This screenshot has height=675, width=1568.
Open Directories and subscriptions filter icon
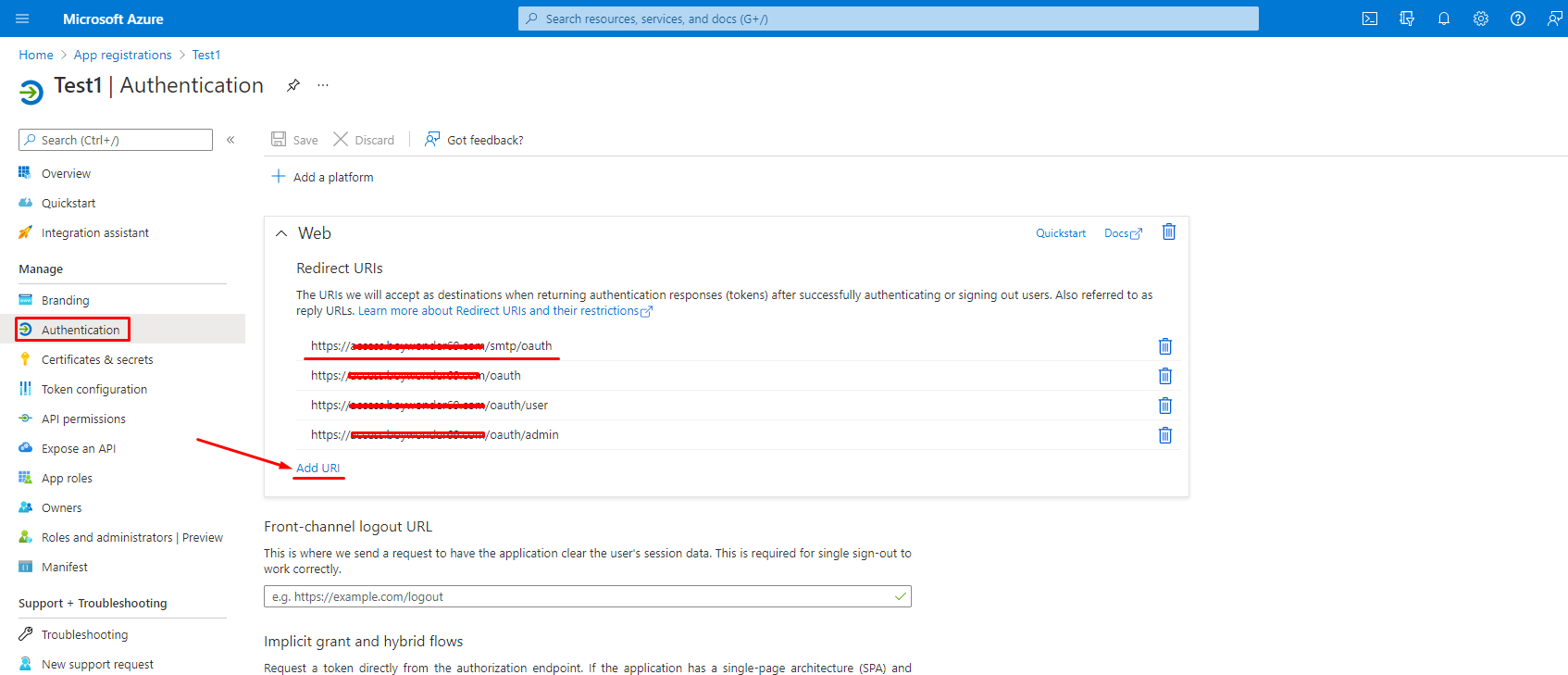coord(1407,19)
